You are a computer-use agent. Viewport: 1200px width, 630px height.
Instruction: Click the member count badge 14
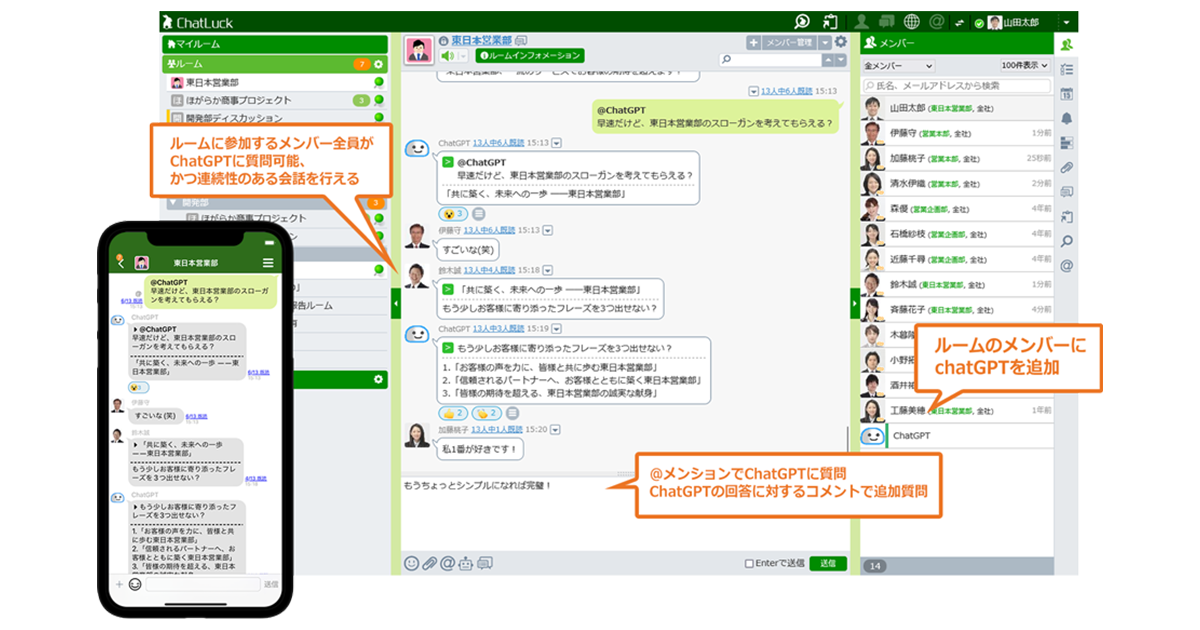pos(874,566)
